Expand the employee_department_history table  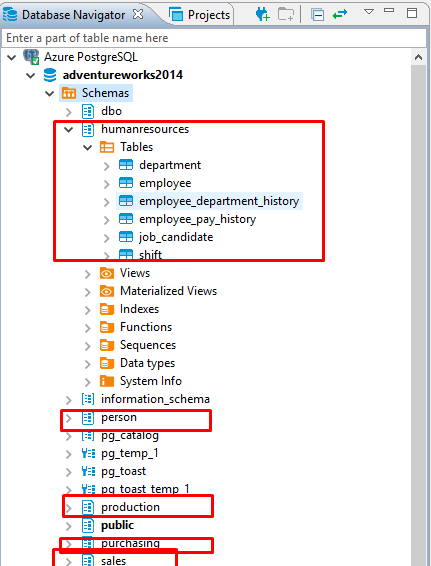click(106, 202)
